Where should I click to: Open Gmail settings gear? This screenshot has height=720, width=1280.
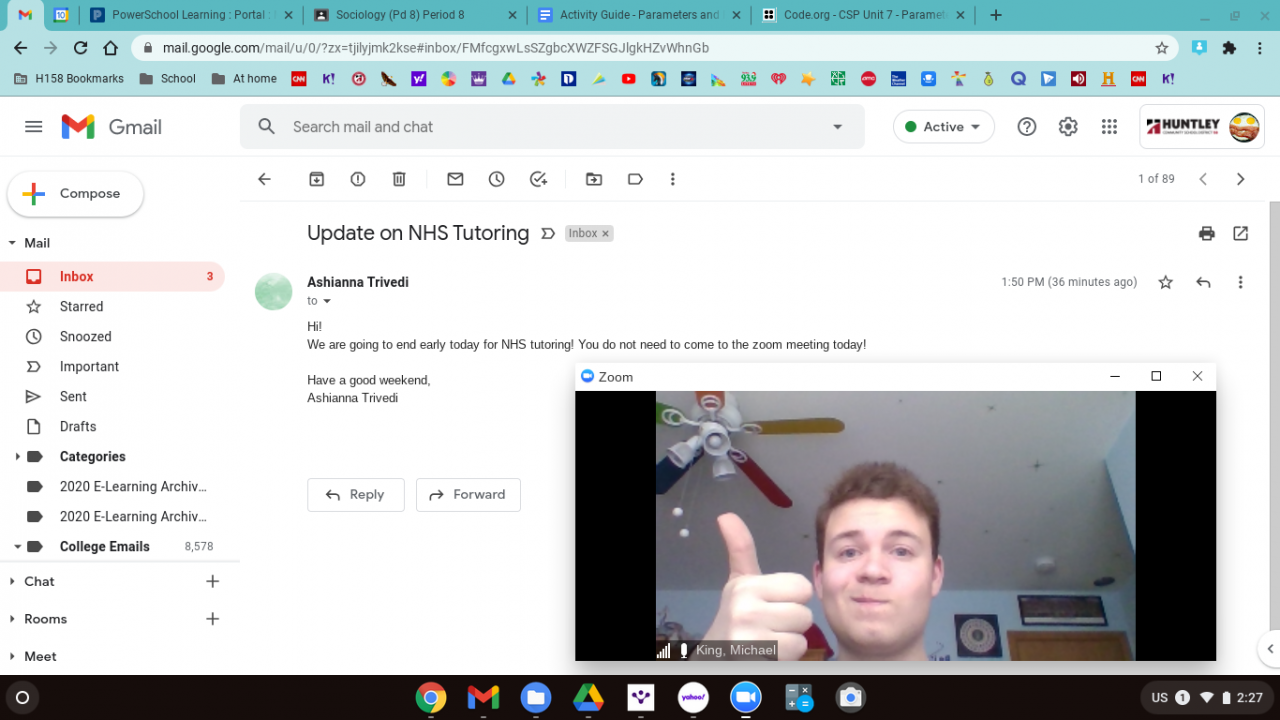1068,127
